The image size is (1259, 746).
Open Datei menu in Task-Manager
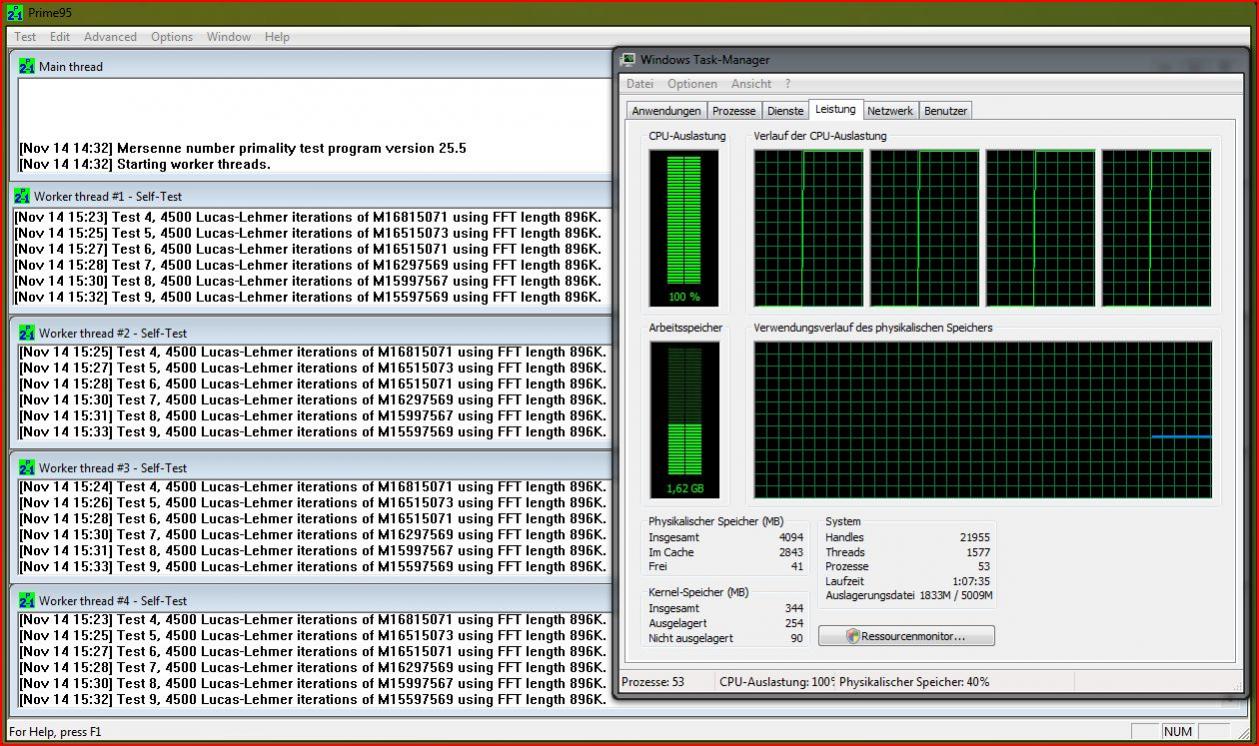[640, 84]
